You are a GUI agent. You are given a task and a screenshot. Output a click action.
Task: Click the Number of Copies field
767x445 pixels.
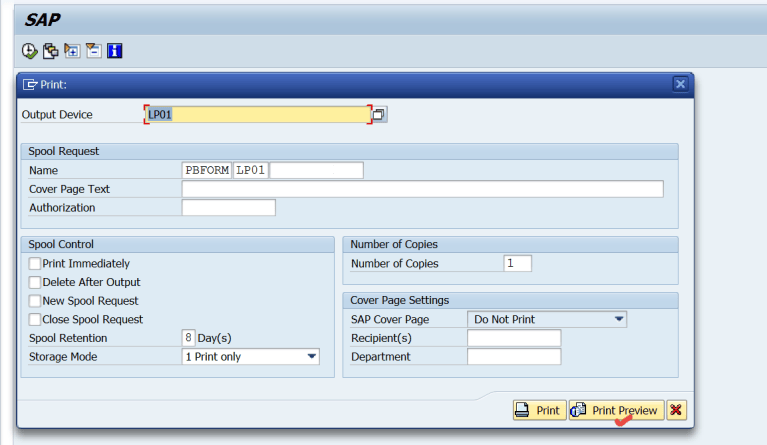518,263
